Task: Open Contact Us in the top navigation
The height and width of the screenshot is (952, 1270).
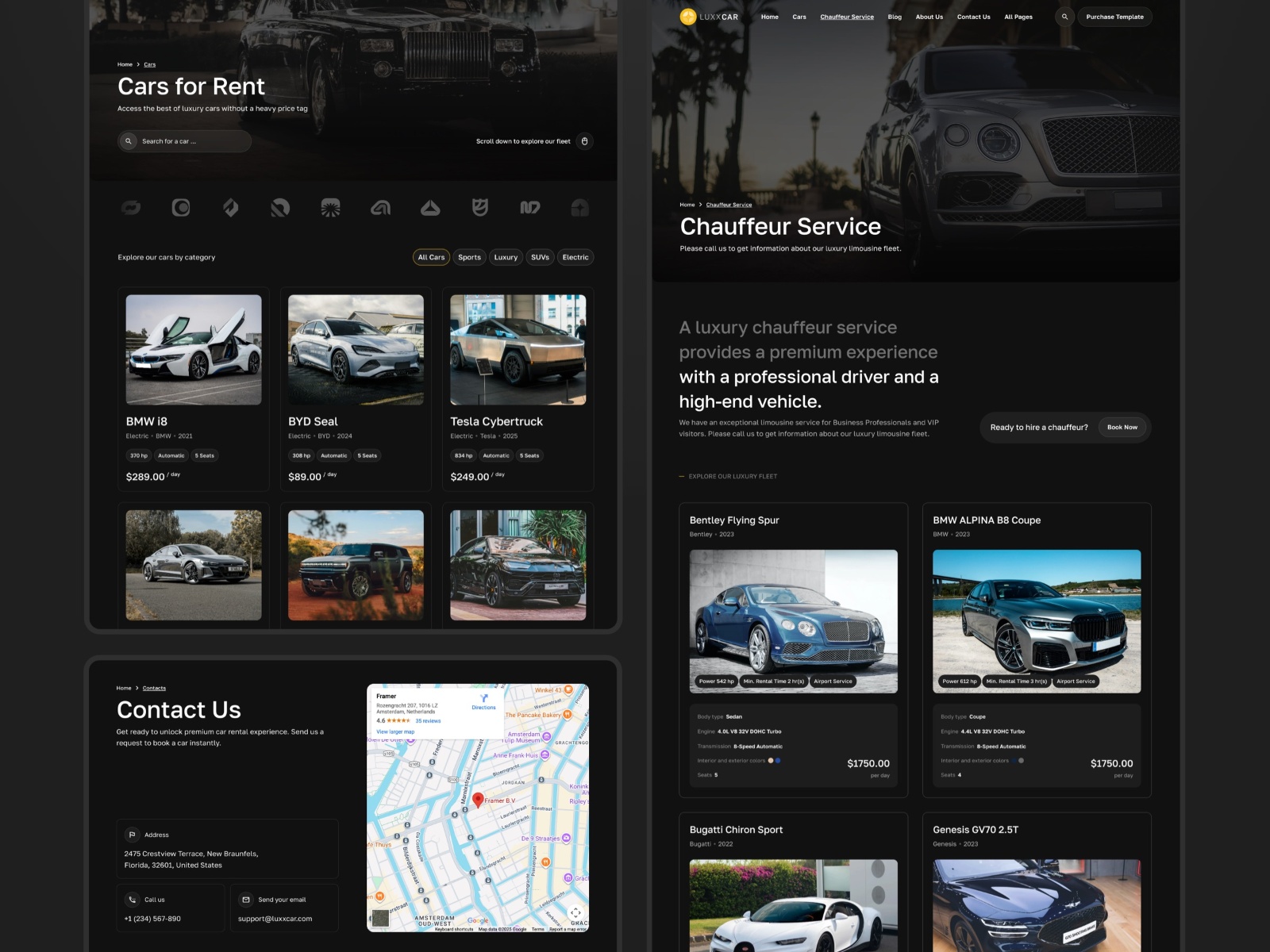Action: [974, 17]
